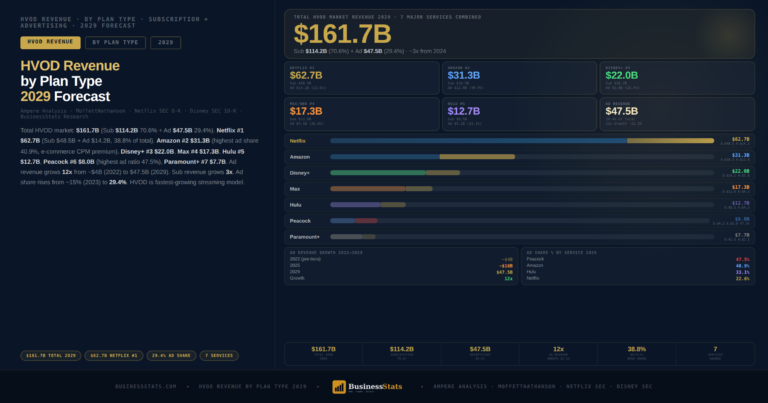Click the Hulu label in the bar chart

[295, 205]
